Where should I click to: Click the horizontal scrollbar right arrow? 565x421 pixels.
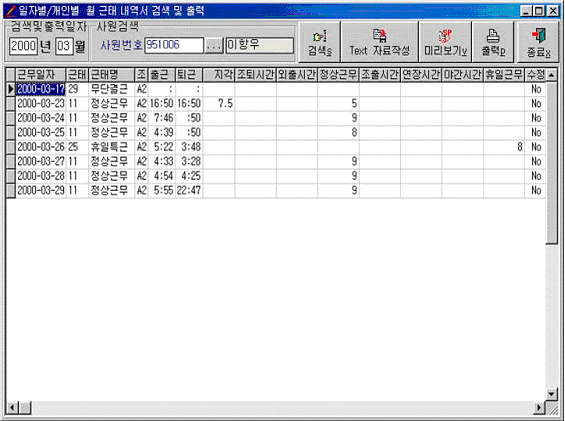(x=539, y=408)
